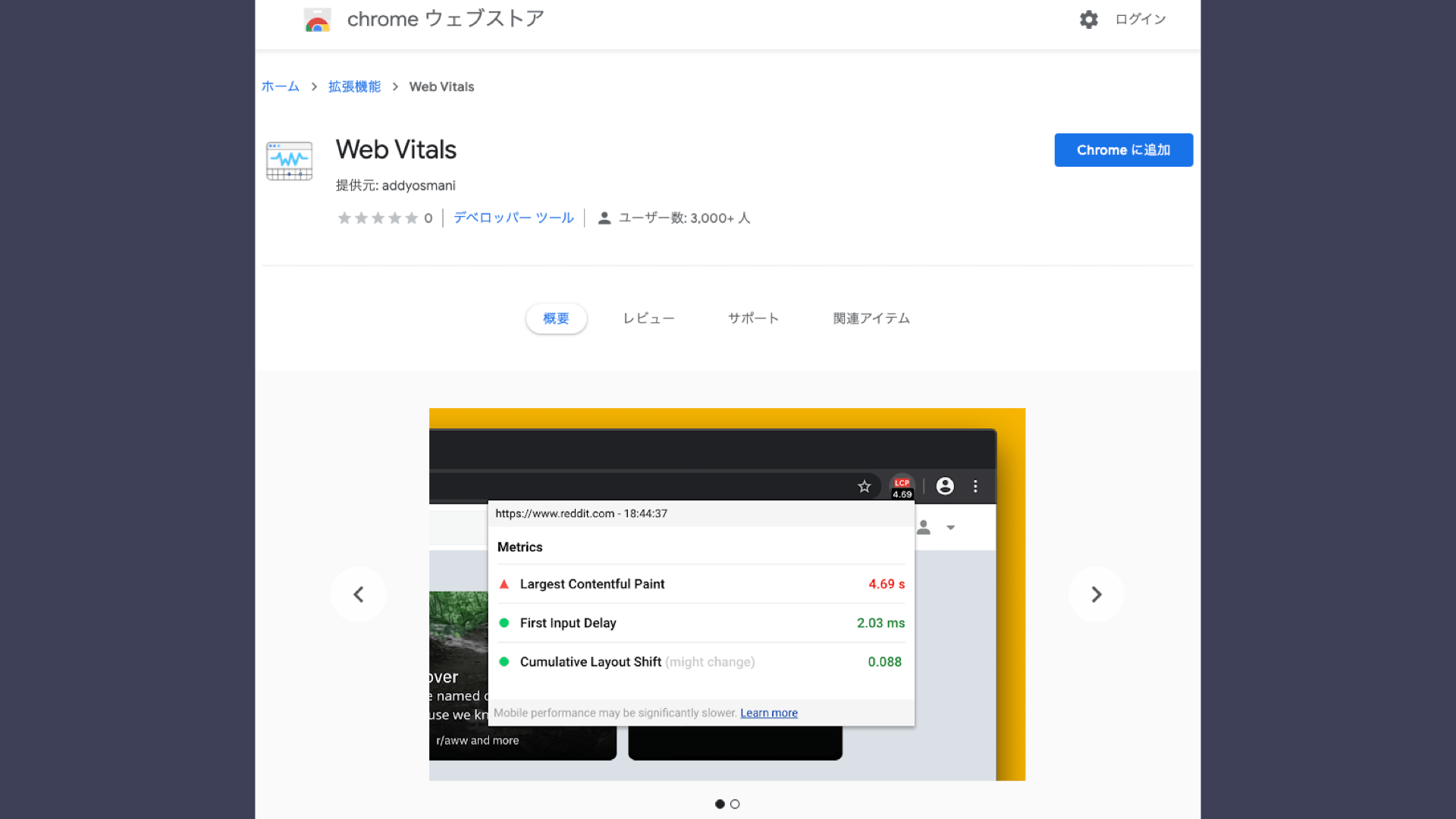Image resolution: width=1456 pixels, height=819 pixels.
Task: Switch to the レビュー tab
Action: click(x=648, y=318)
